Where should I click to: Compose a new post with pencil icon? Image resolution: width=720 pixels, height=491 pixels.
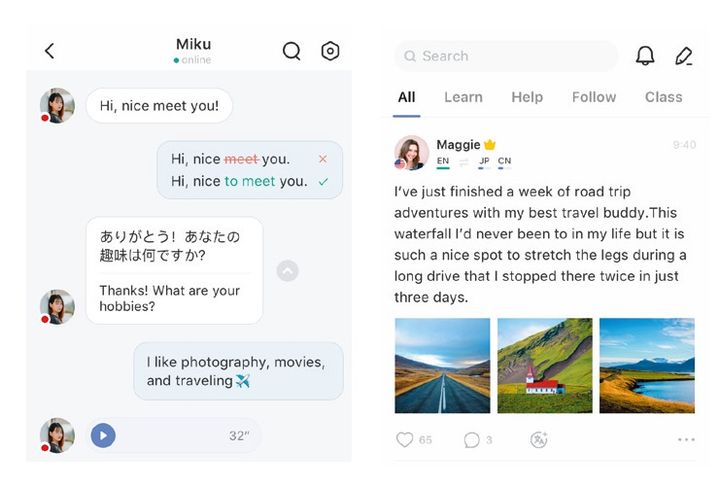click(684, 56)
